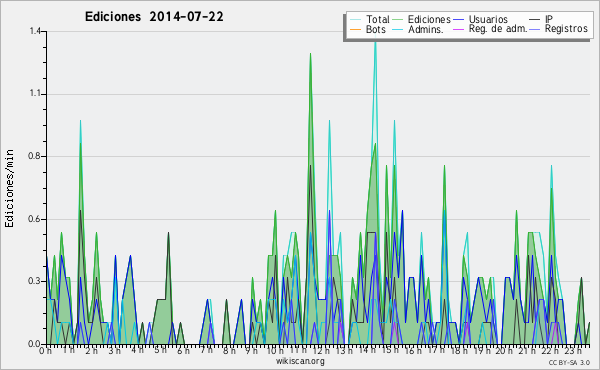Click the 1.1 y-axis value
600x370 pixels.
[35, 94]
